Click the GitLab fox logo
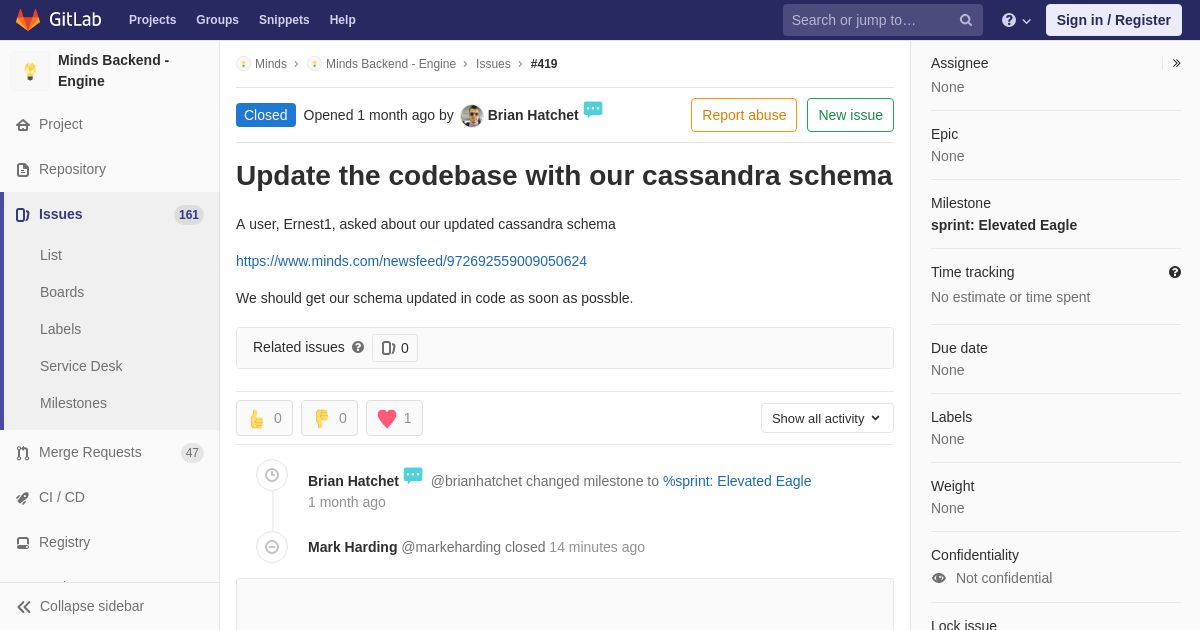 coord(28,20)
